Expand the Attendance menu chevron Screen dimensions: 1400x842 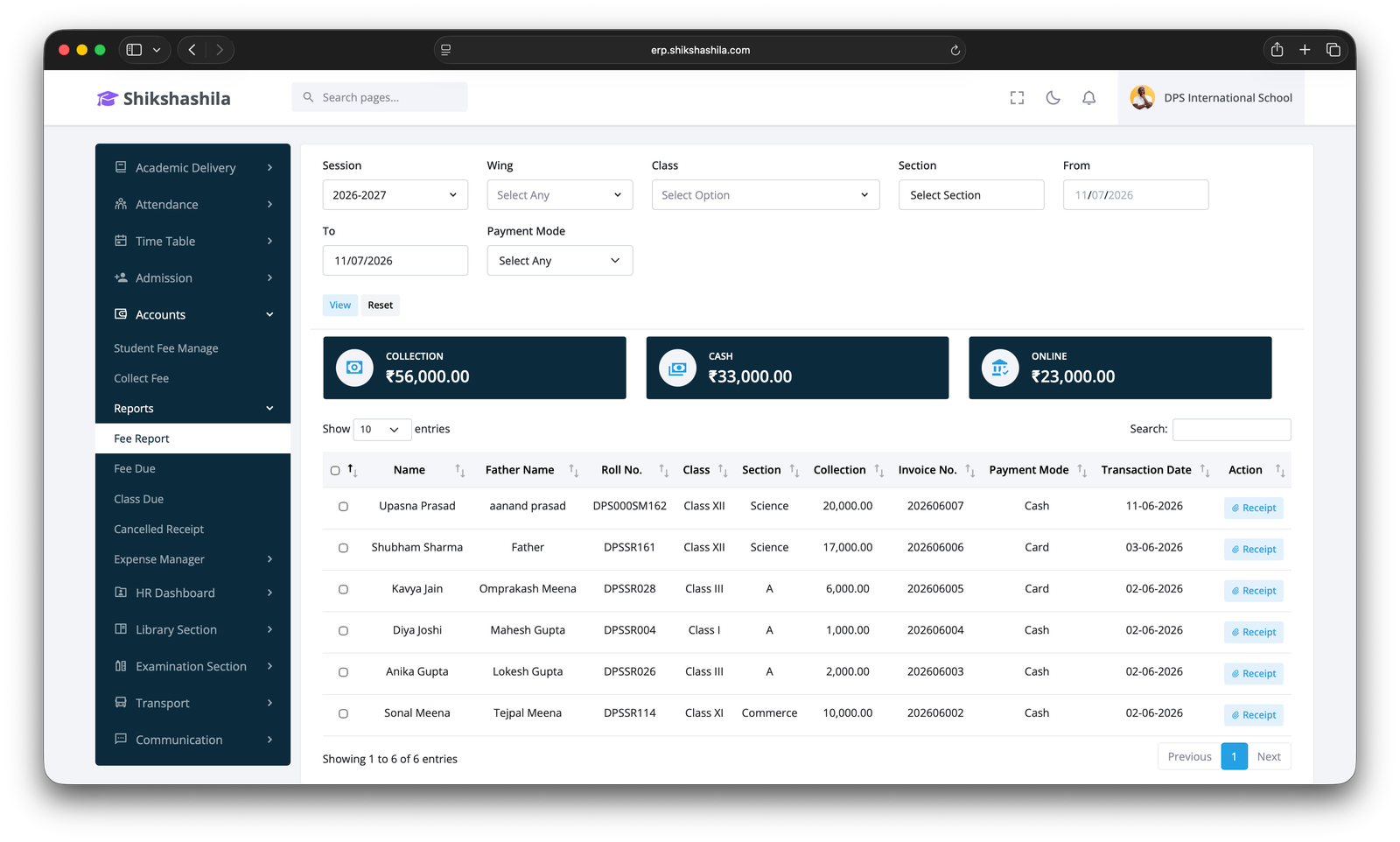point(269,204)
